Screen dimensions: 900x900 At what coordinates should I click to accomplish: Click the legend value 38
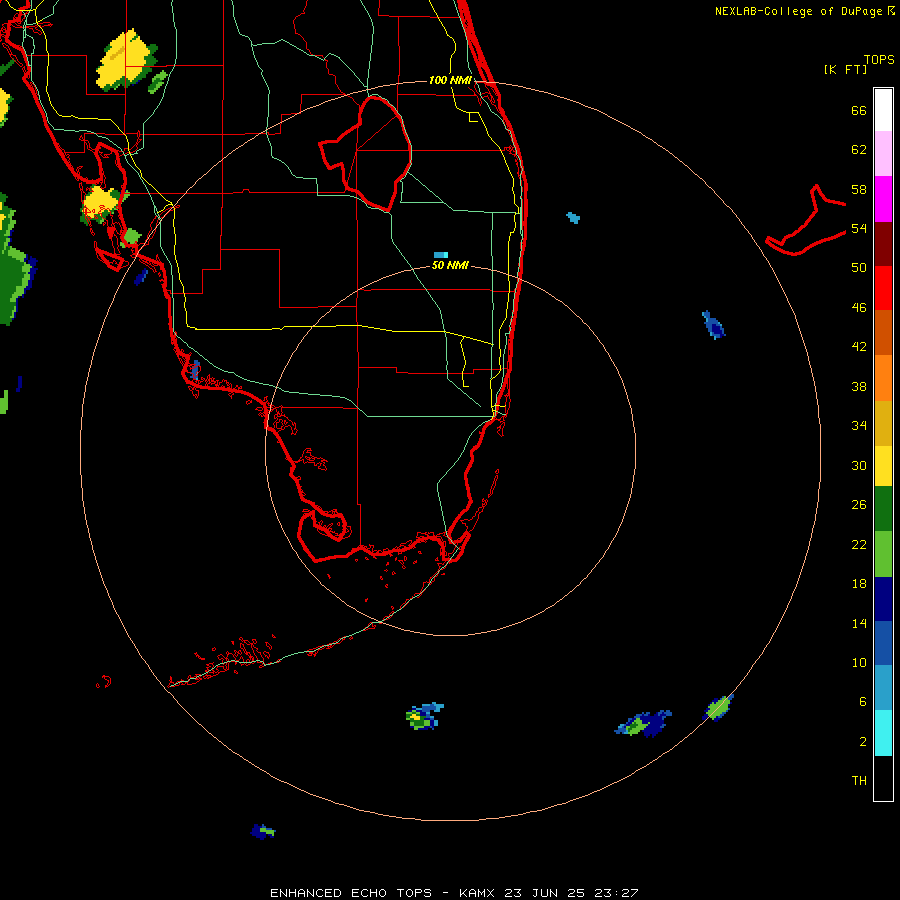tap(859, 386)
